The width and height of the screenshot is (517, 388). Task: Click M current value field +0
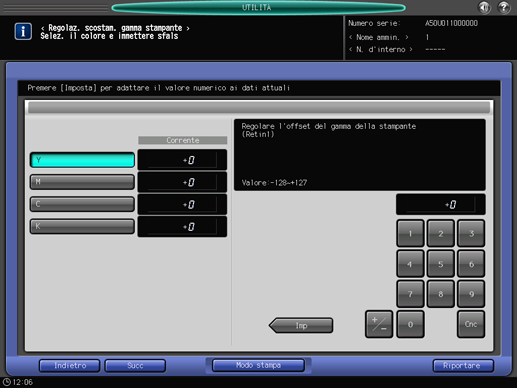pyautogui.click(x=182, y=182)
